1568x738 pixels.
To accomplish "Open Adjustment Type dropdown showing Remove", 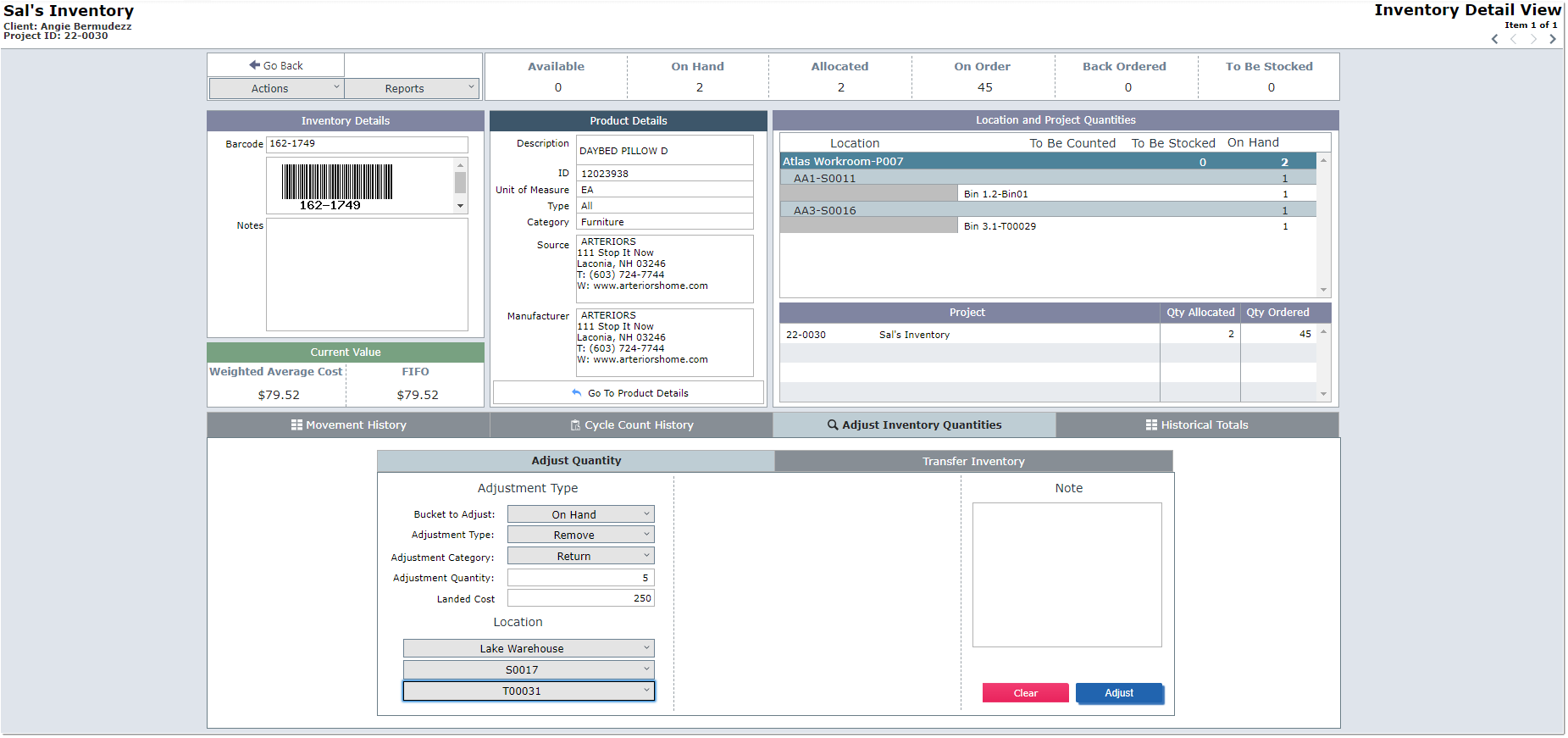I will point(581,535).
